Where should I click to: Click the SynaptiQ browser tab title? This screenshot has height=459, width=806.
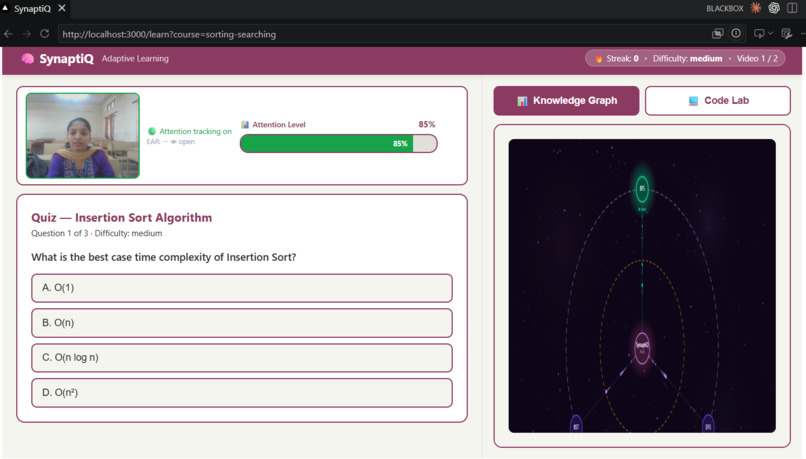tap(32, 9)
